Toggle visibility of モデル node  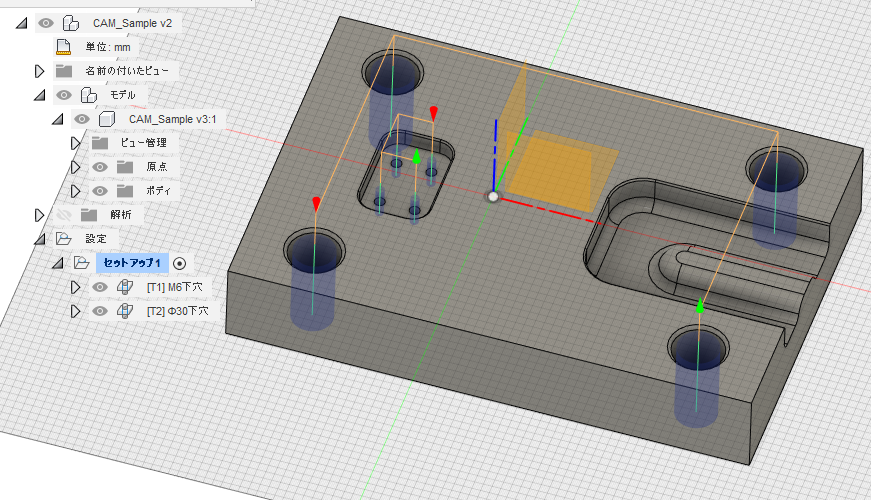coord(64,95)
